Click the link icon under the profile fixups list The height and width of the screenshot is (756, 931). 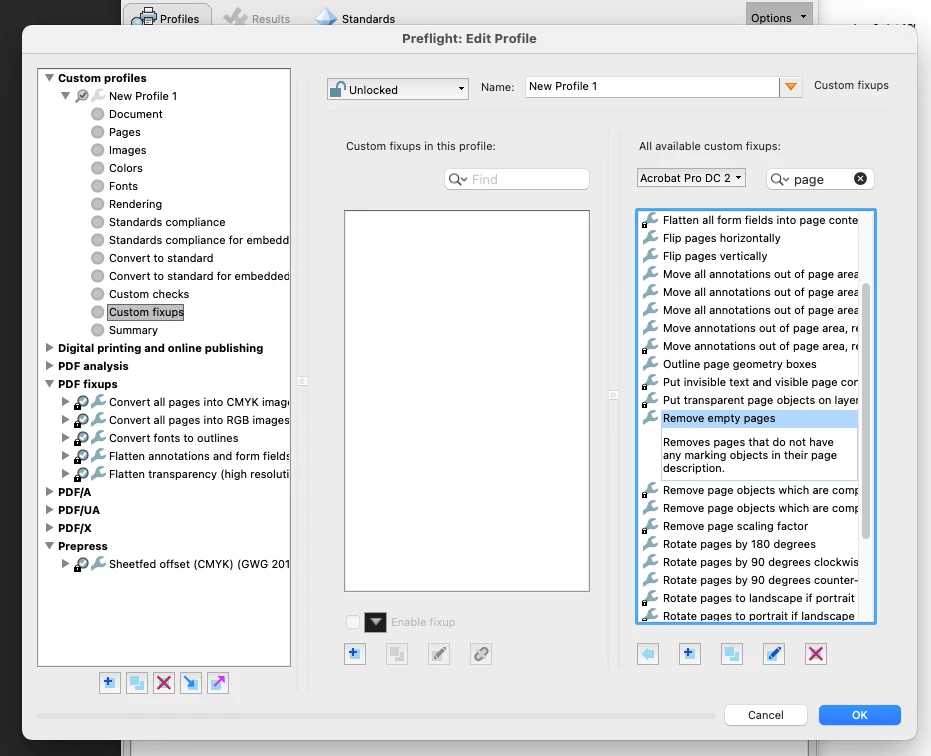click(x=481, y=654)
